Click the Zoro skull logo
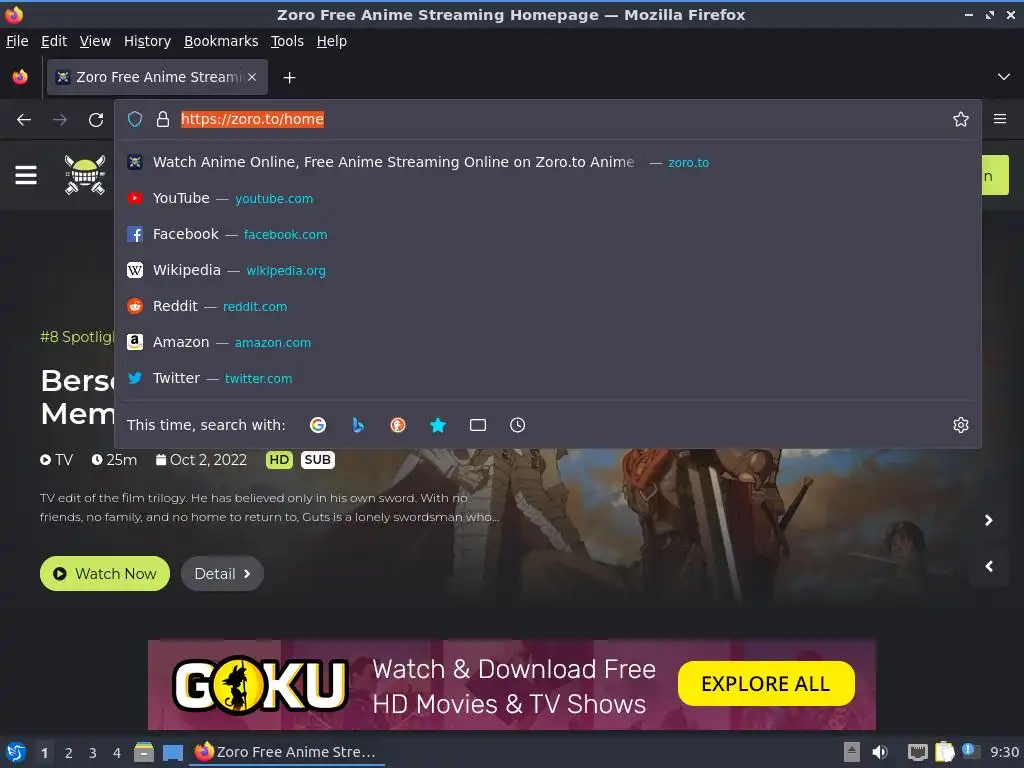This screenshot has height=768, width=1024. point(85,174)
